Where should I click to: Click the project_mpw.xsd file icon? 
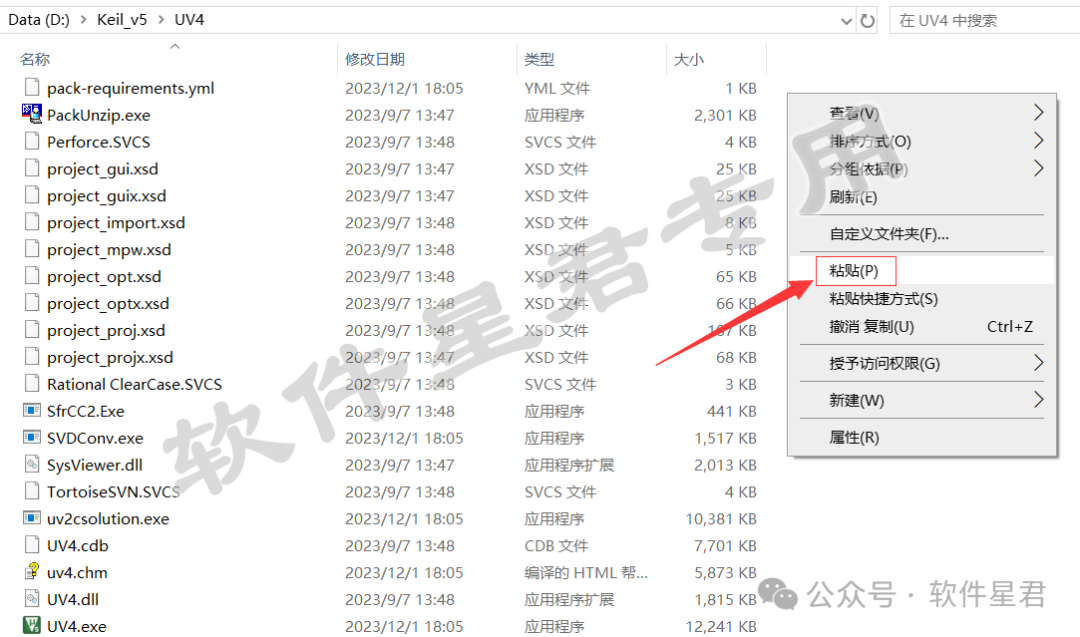32,249
